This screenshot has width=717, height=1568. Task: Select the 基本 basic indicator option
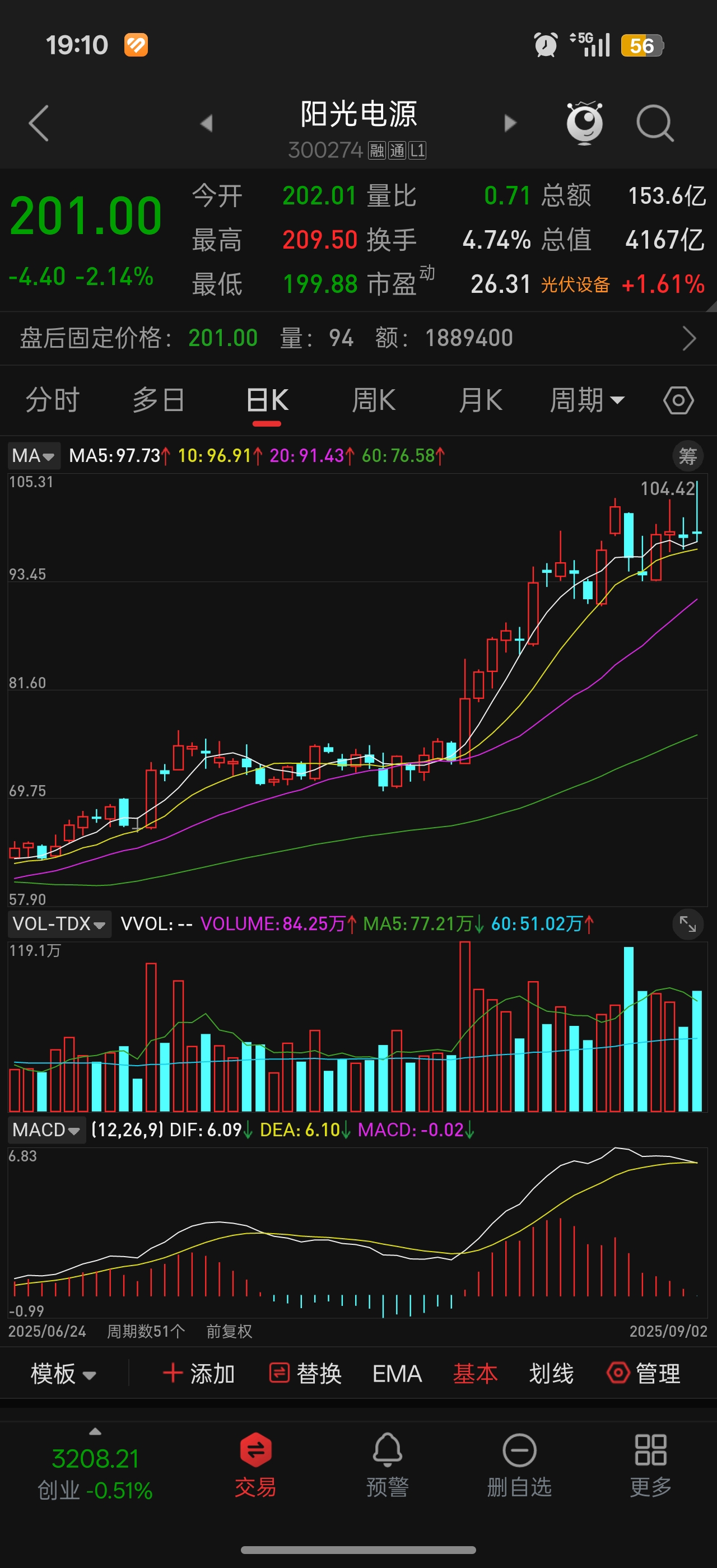tap(476, 1374)
